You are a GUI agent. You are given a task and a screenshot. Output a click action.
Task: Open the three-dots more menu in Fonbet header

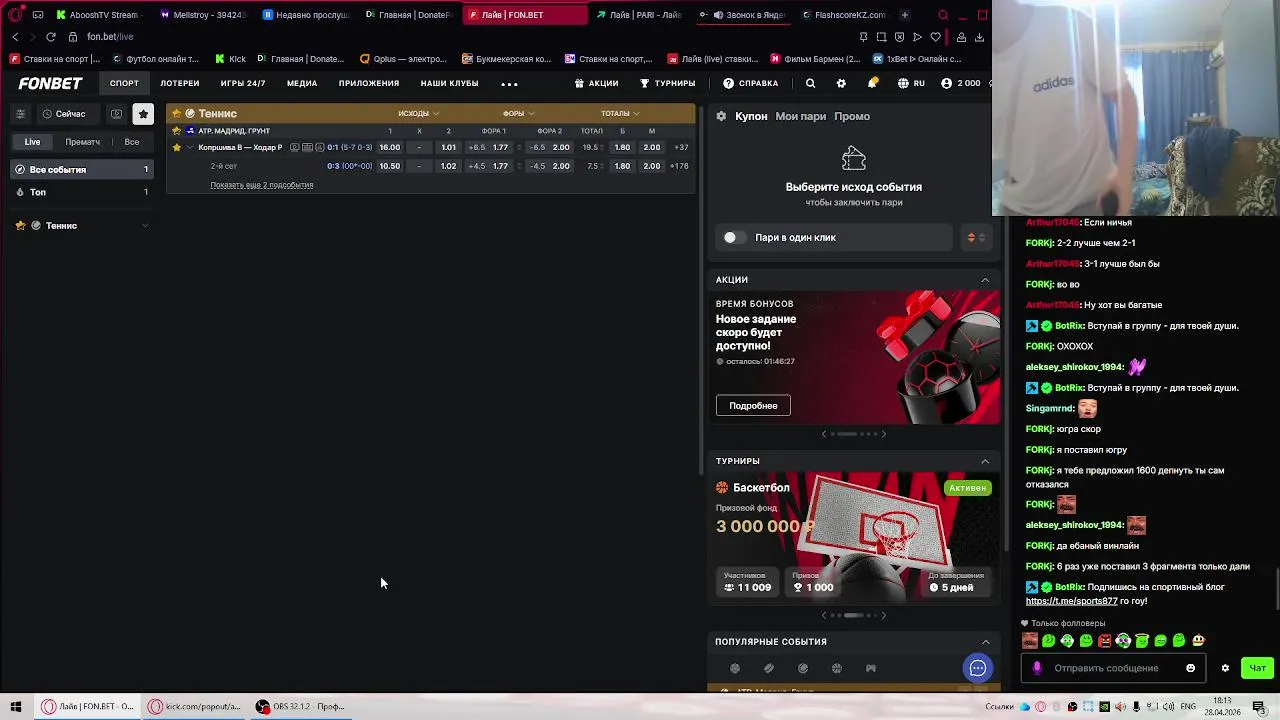(509, 84)
